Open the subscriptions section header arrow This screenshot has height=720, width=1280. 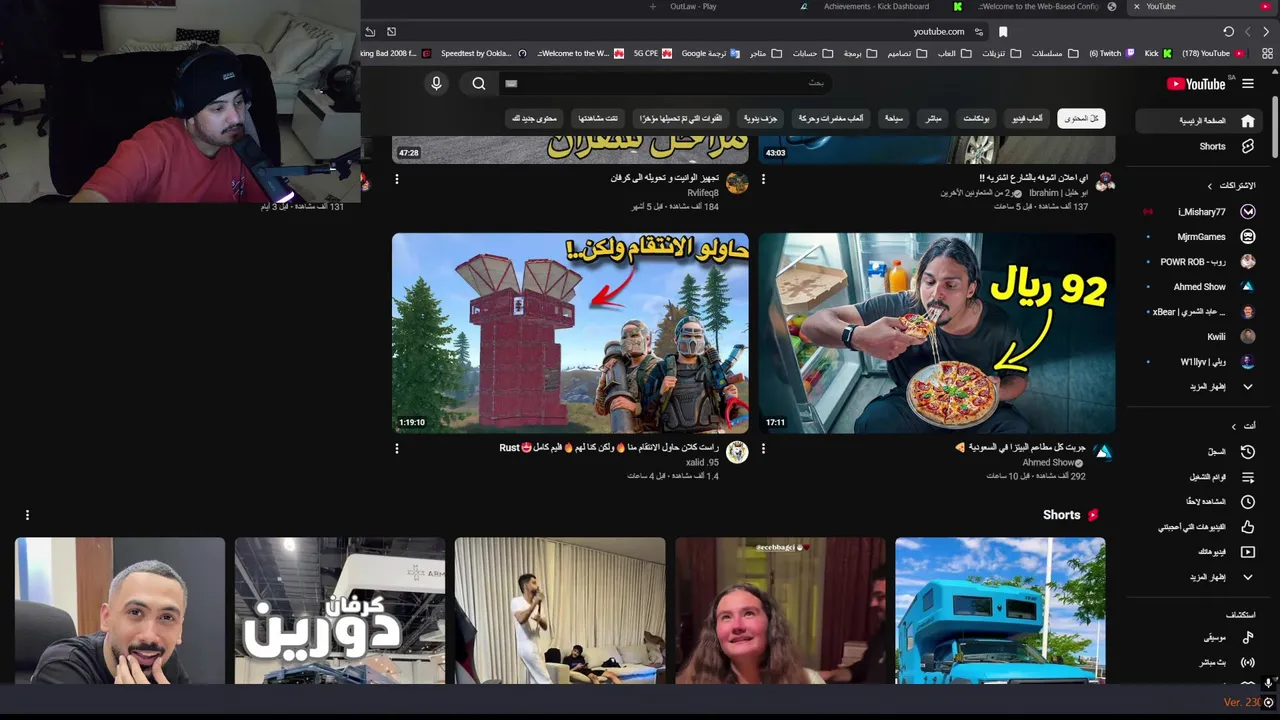[1210, 186]
